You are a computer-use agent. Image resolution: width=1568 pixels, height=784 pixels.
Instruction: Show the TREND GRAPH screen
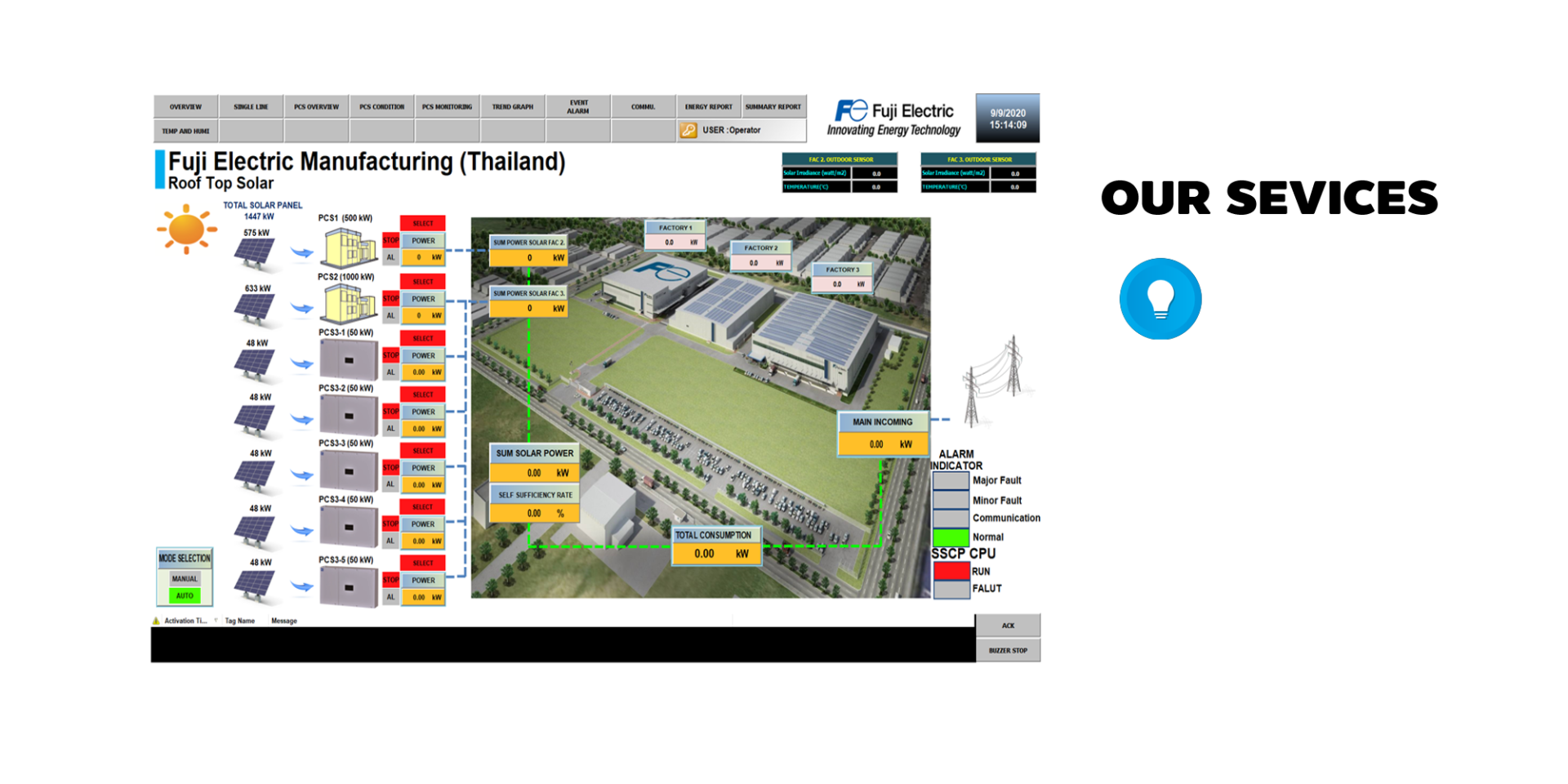[512, 107]
